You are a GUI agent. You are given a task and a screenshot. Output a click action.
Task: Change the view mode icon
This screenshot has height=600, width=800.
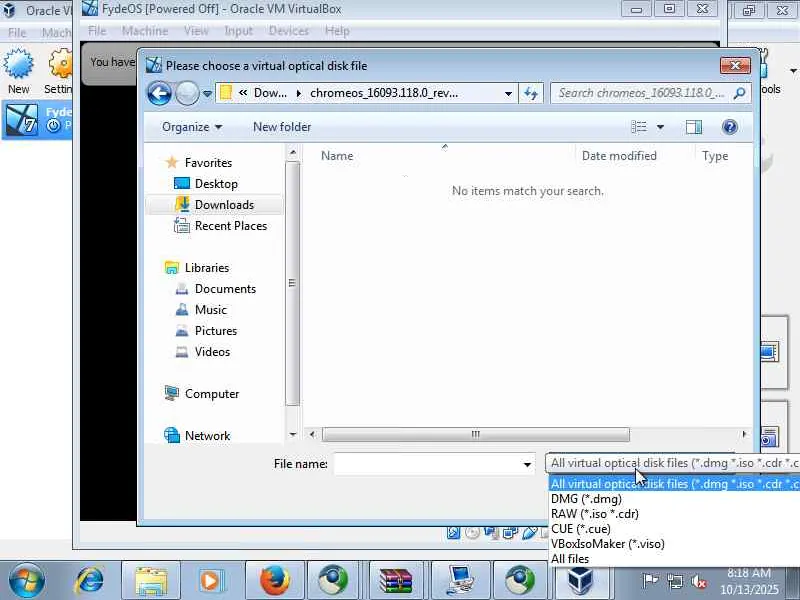click(639, 127)
